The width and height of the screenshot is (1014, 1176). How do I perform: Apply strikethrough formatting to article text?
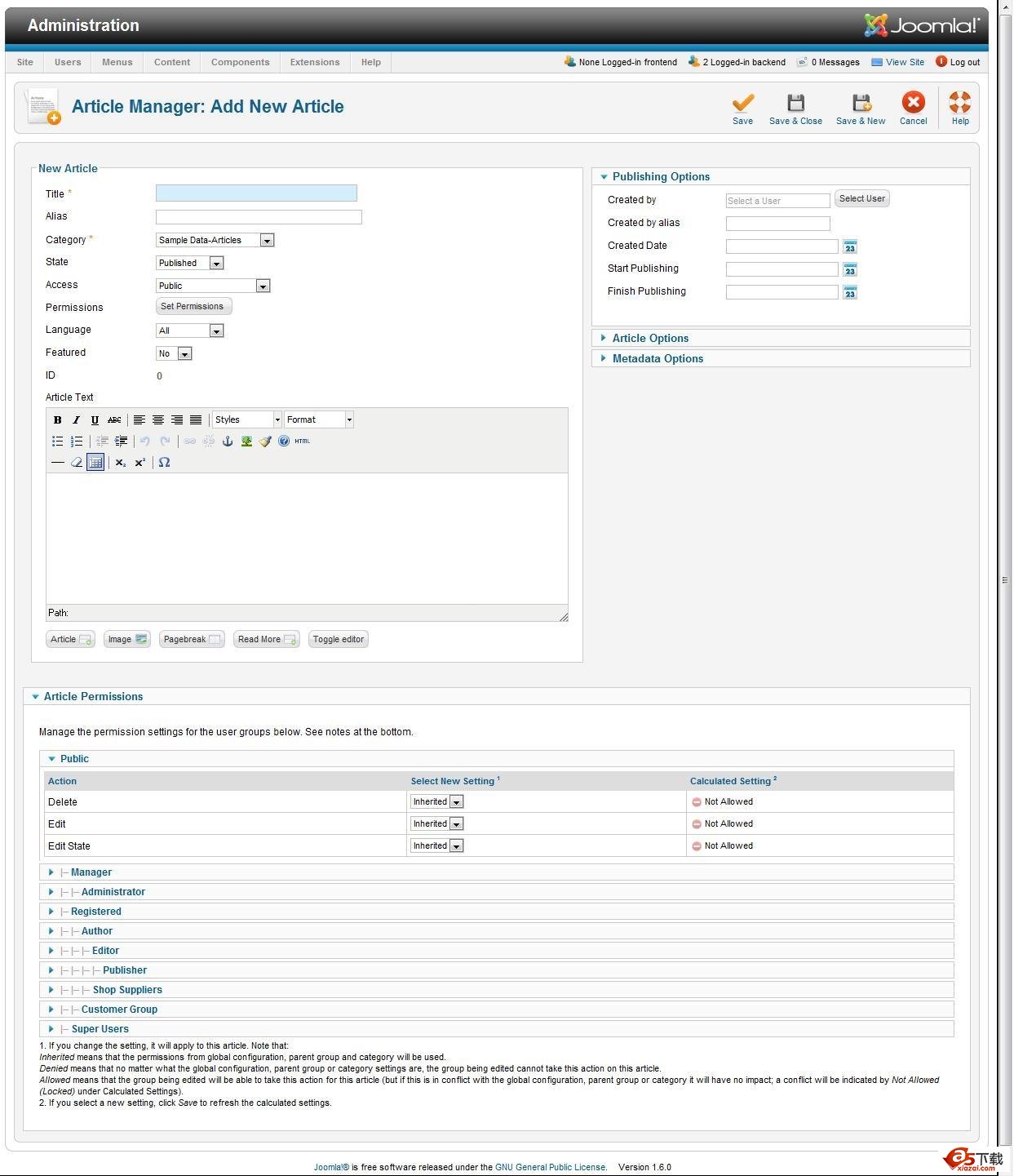113,419
